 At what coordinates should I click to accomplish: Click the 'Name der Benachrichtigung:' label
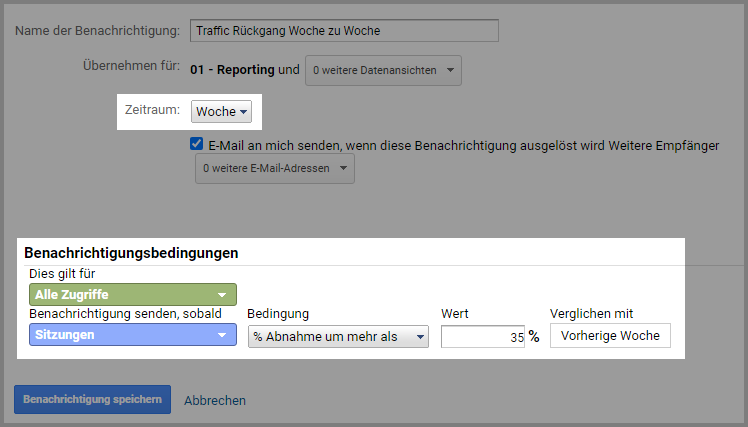point(97,31)
